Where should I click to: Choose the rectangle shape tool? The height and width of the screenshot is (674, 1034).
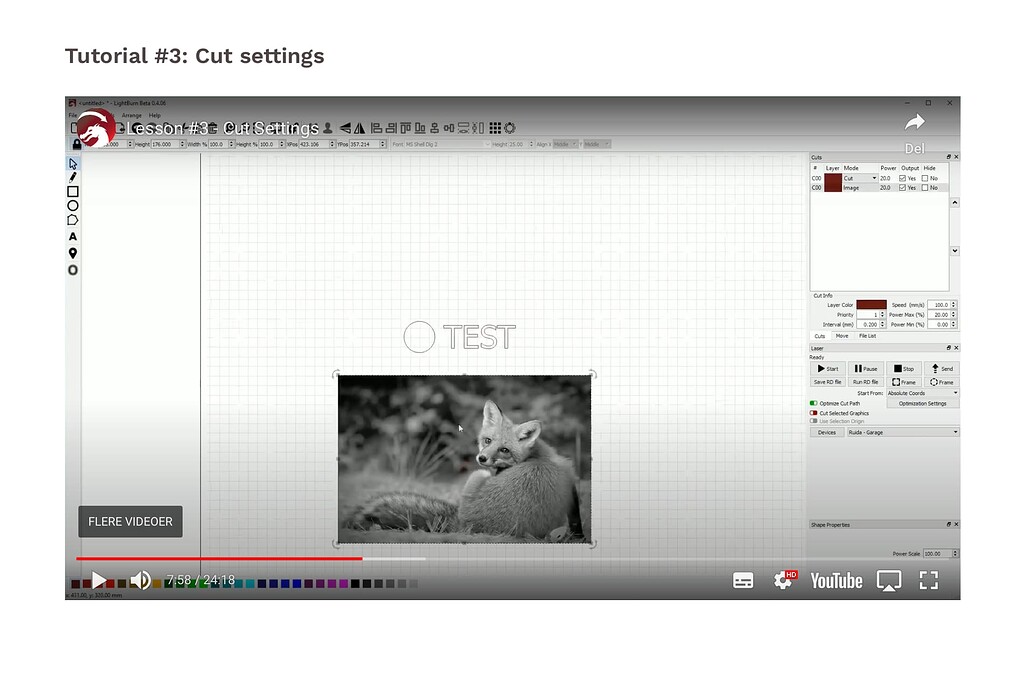(x=73, y=191)
